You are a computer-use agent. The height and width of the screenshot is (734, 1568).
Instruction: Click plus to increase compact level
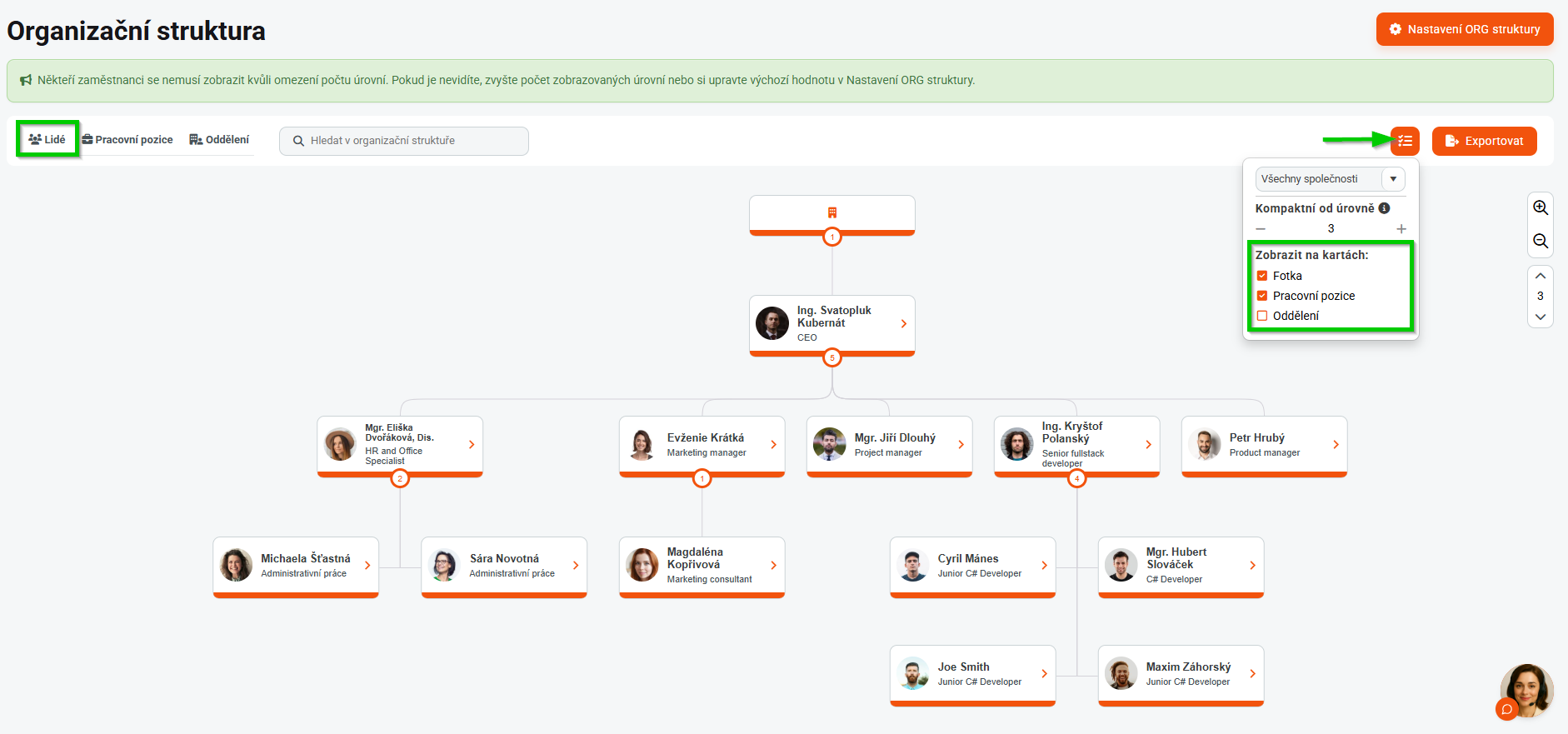pos(1401,228)
